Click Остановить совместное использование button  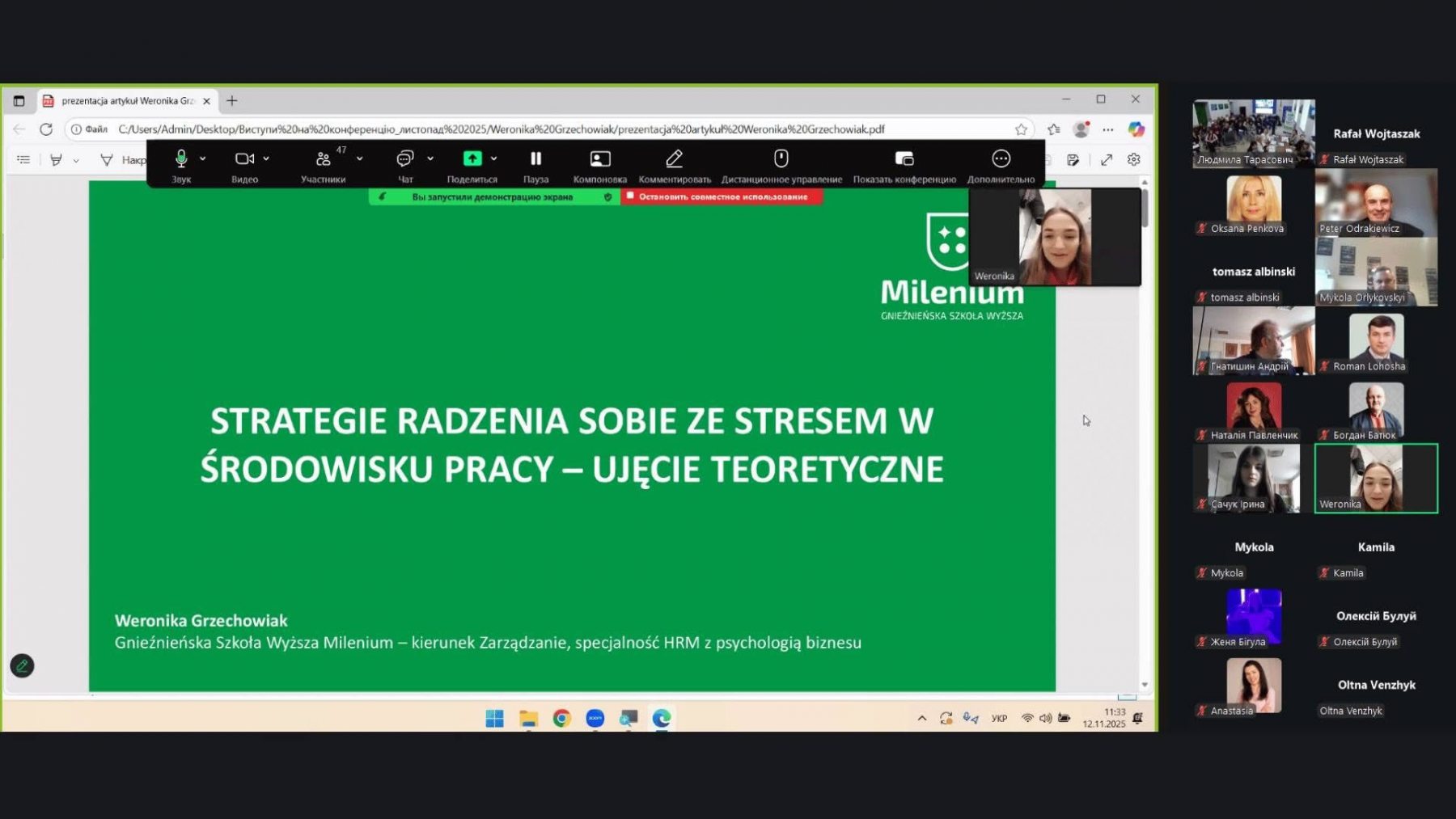[722, 196]
